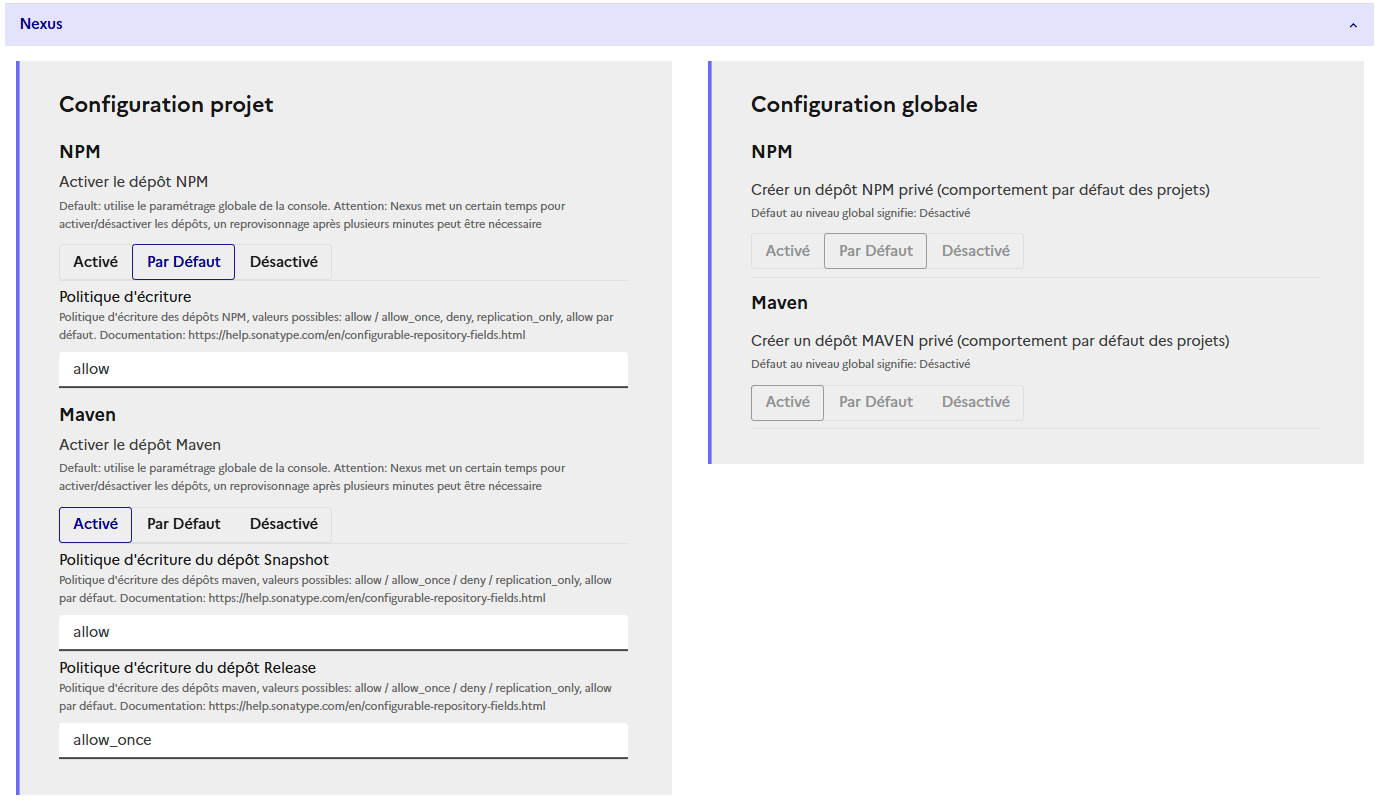Disable global private Maven repository creation
The height and width of the screenshot is (810, 1377).
976,401
